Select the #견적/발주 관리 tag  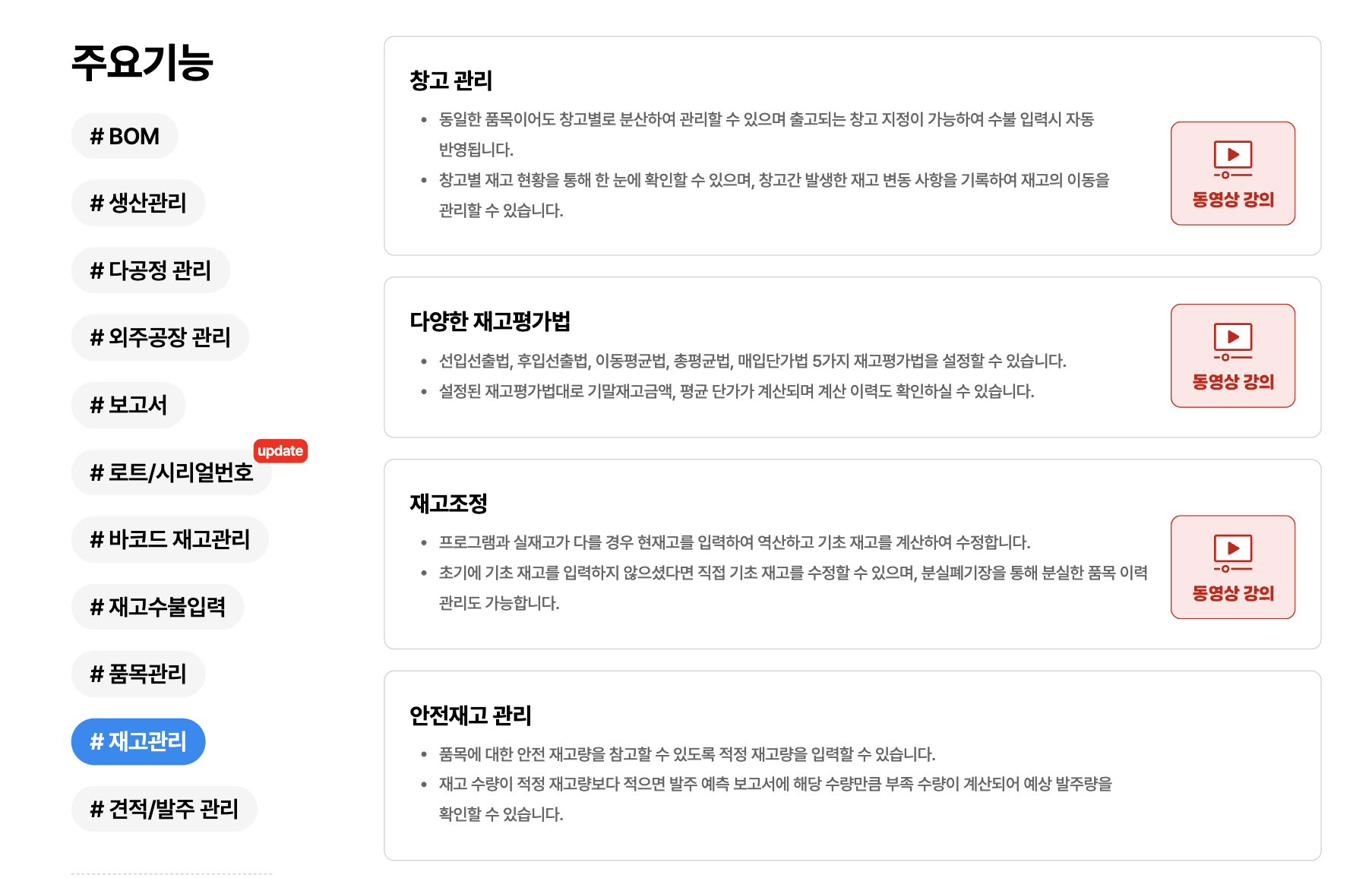(164, 808)
